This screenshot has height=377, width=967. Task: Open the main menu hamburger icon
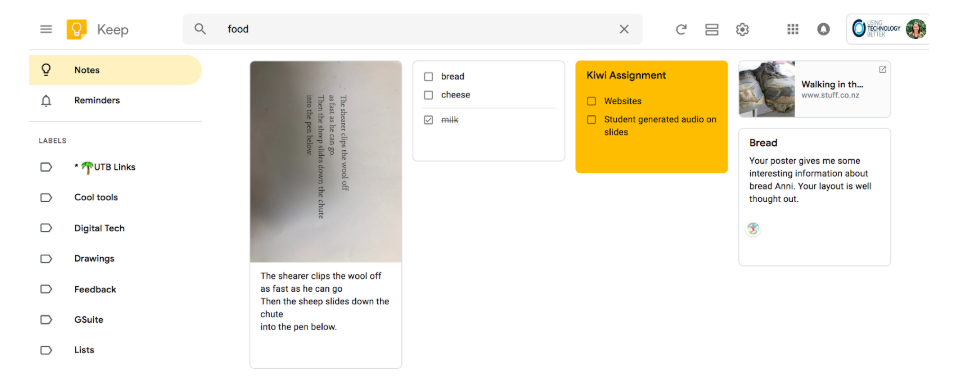(46, 29)
